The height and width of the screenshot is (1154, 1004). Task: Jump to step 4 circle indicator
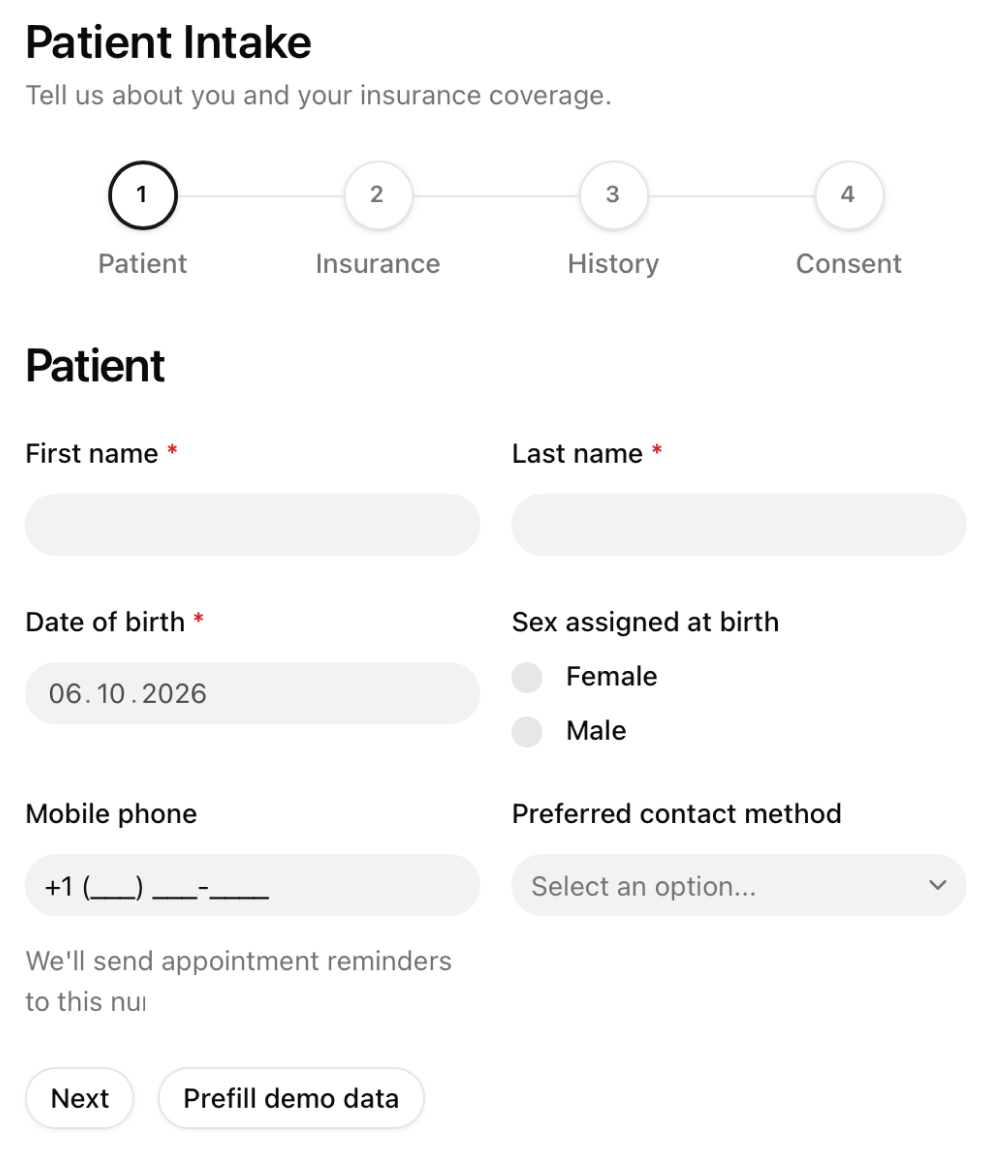click(x=849, y=195)
